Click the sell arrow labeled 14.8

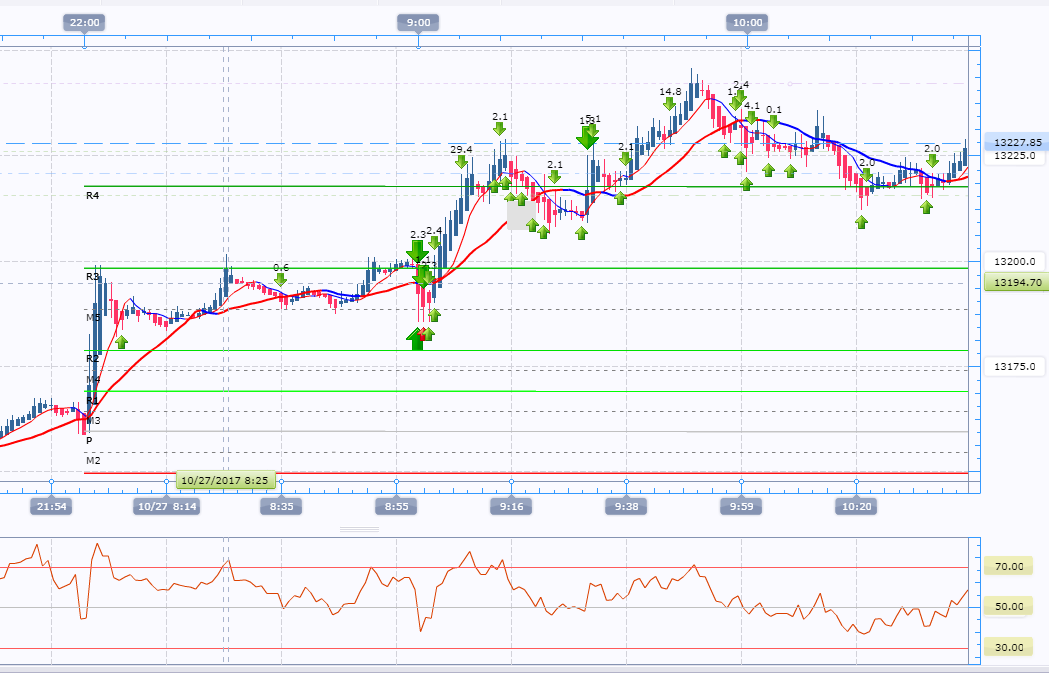point(669,104)
